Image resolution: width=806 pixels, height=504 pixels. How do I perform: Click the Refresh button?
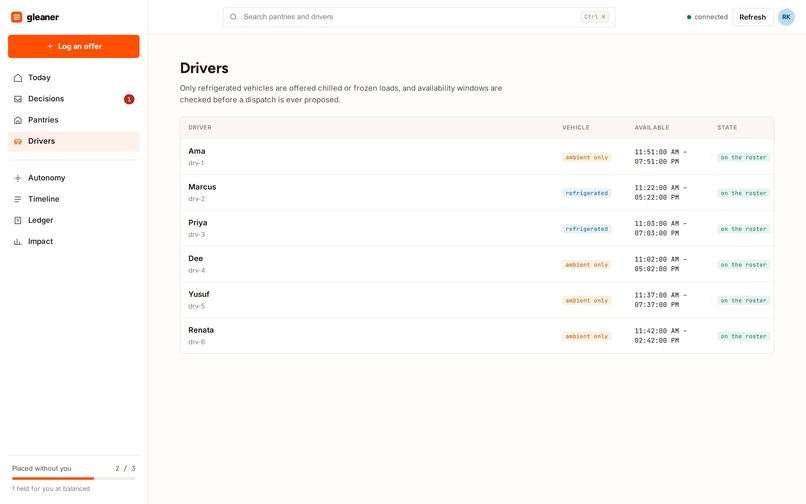point(753,17)
